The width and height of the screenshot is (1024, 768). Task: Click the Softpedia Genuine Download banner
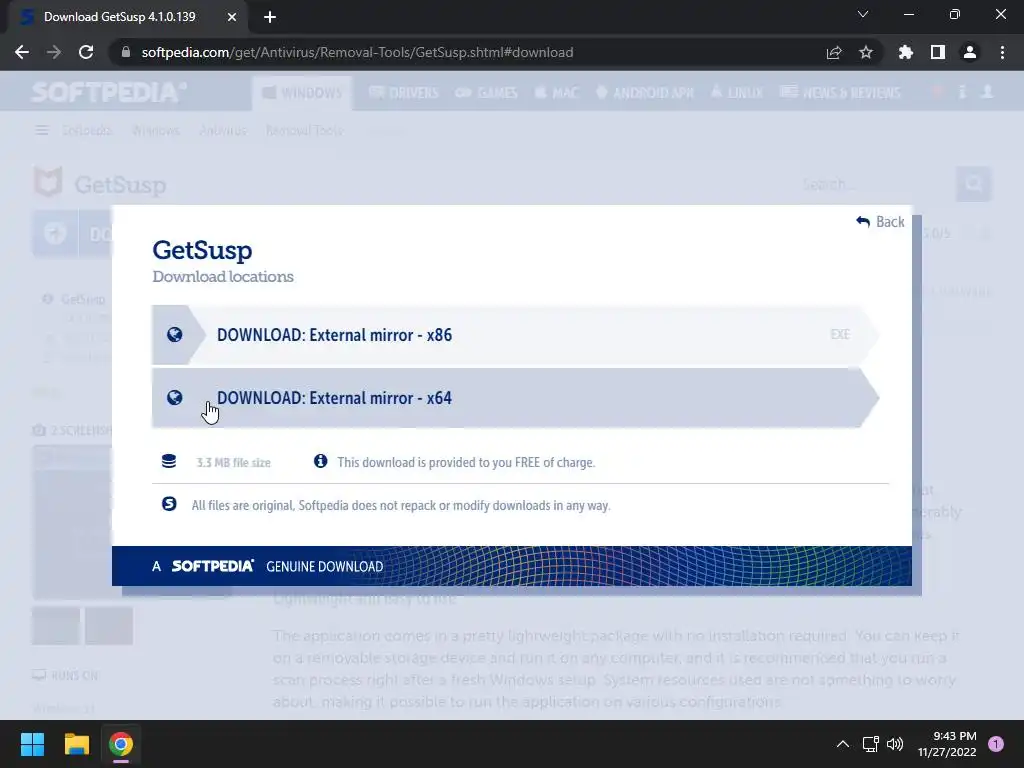(x=511, y=566)
